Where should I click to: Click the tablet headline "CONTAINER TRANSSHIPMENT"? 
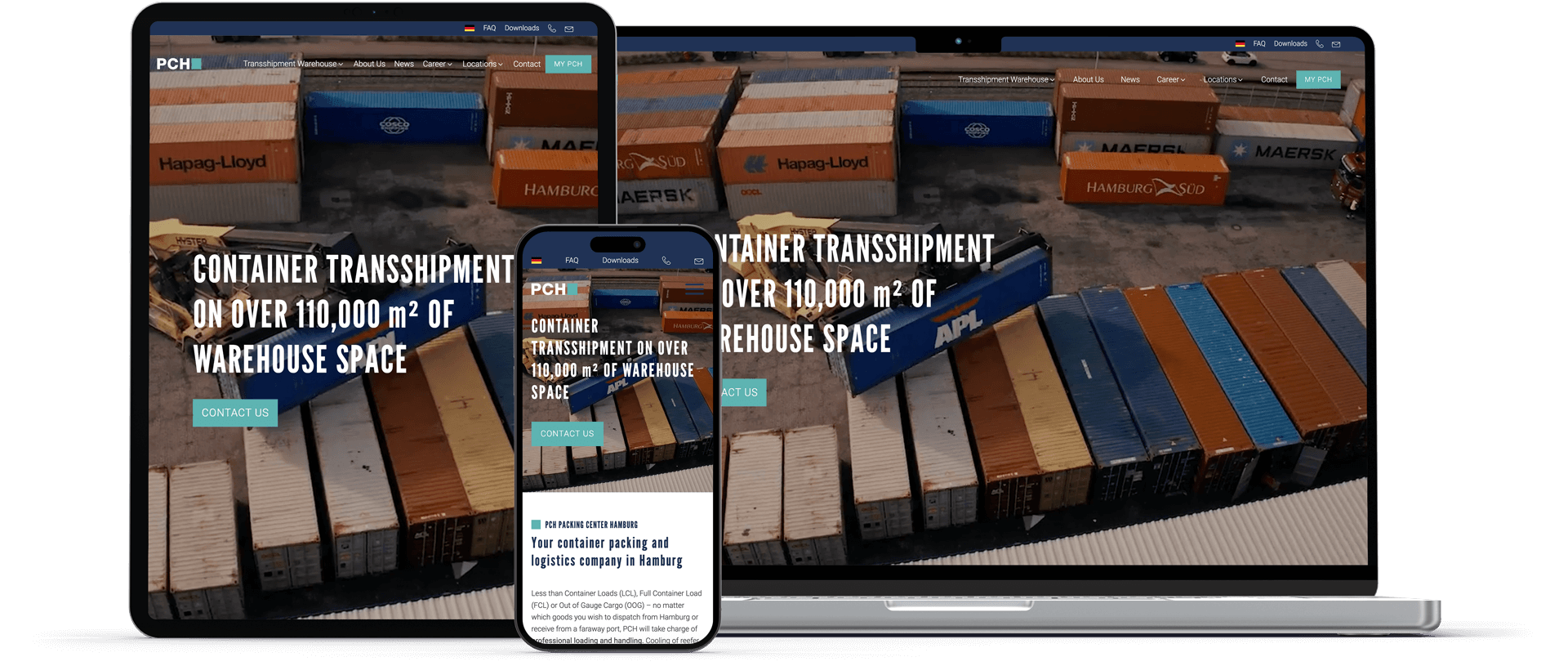[354, 270]
